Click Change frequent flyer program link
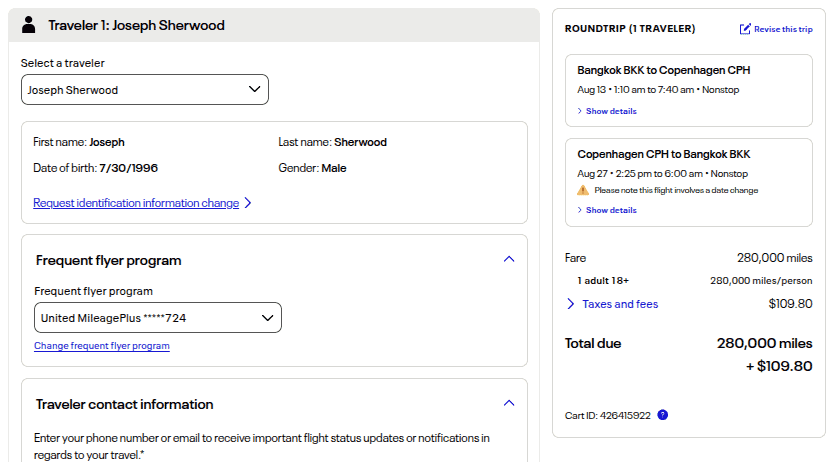 [102, 346]
